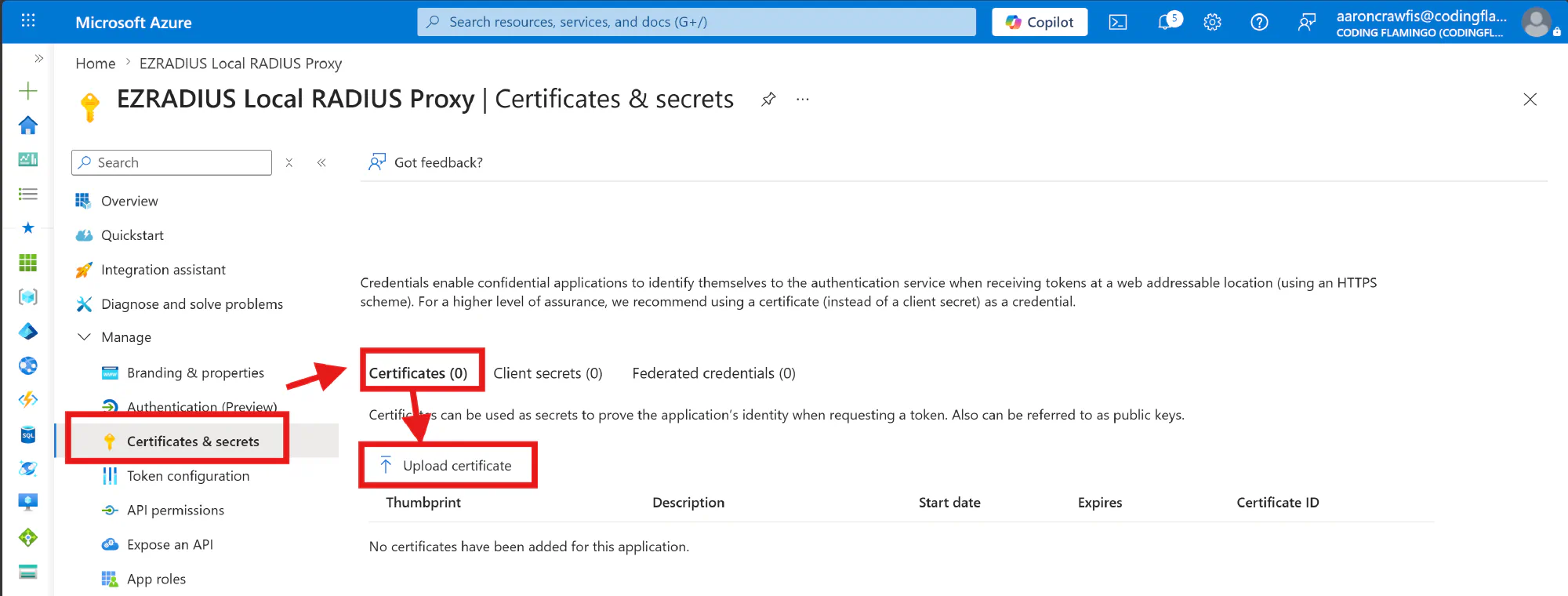Screen dimensions: 1568x596
Task: Click the Description column header
Action: click(688, 503)
